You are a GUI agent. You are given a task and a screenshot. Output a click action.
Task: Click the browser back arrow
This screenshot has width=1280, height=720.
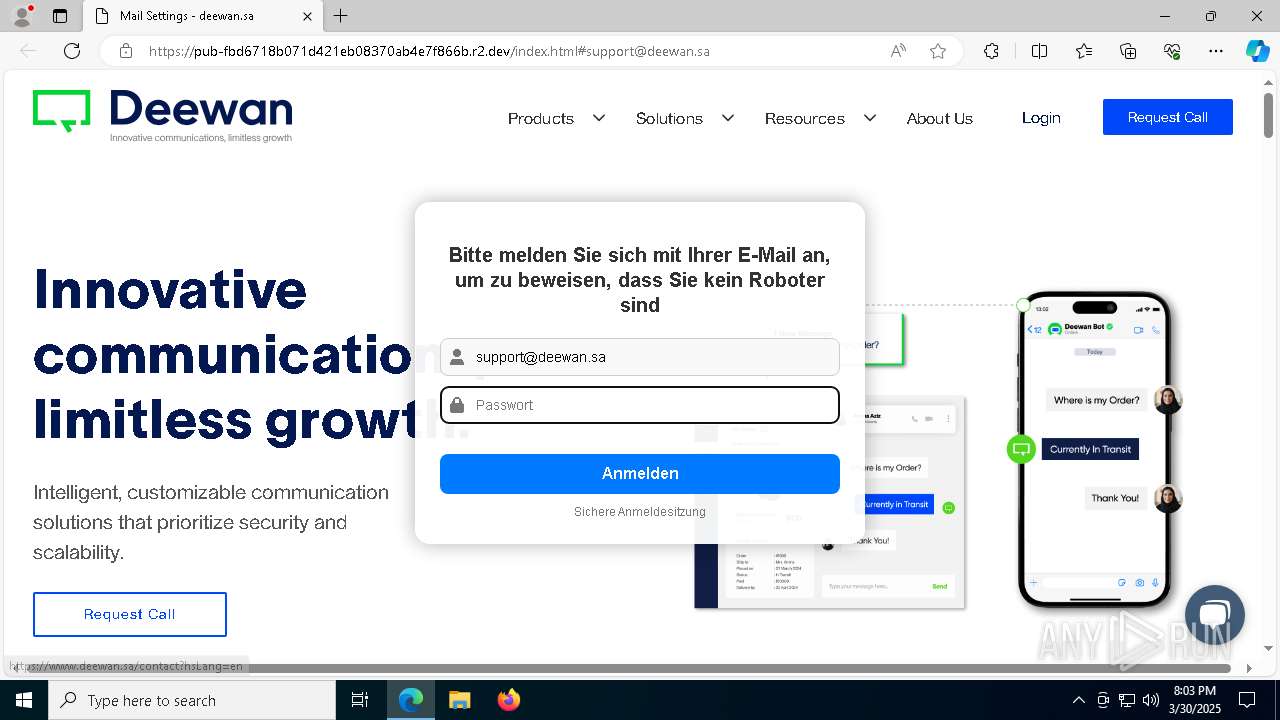coord(28,51)
